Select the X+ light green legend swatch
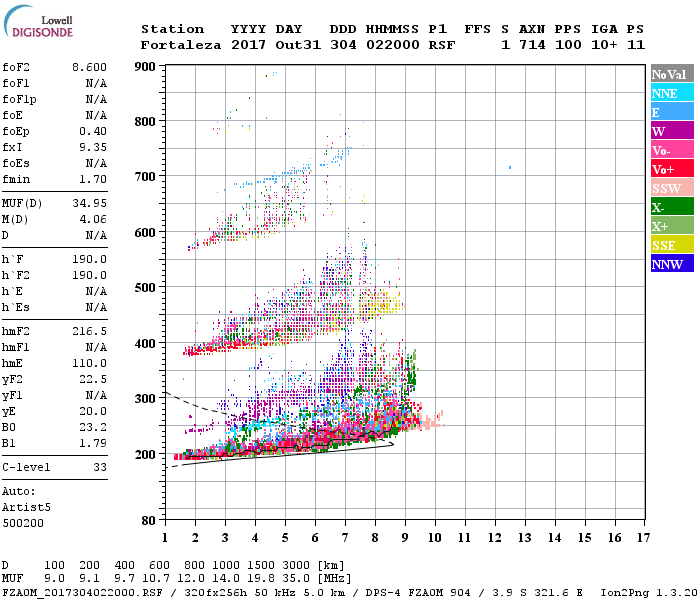 point(672,225)
